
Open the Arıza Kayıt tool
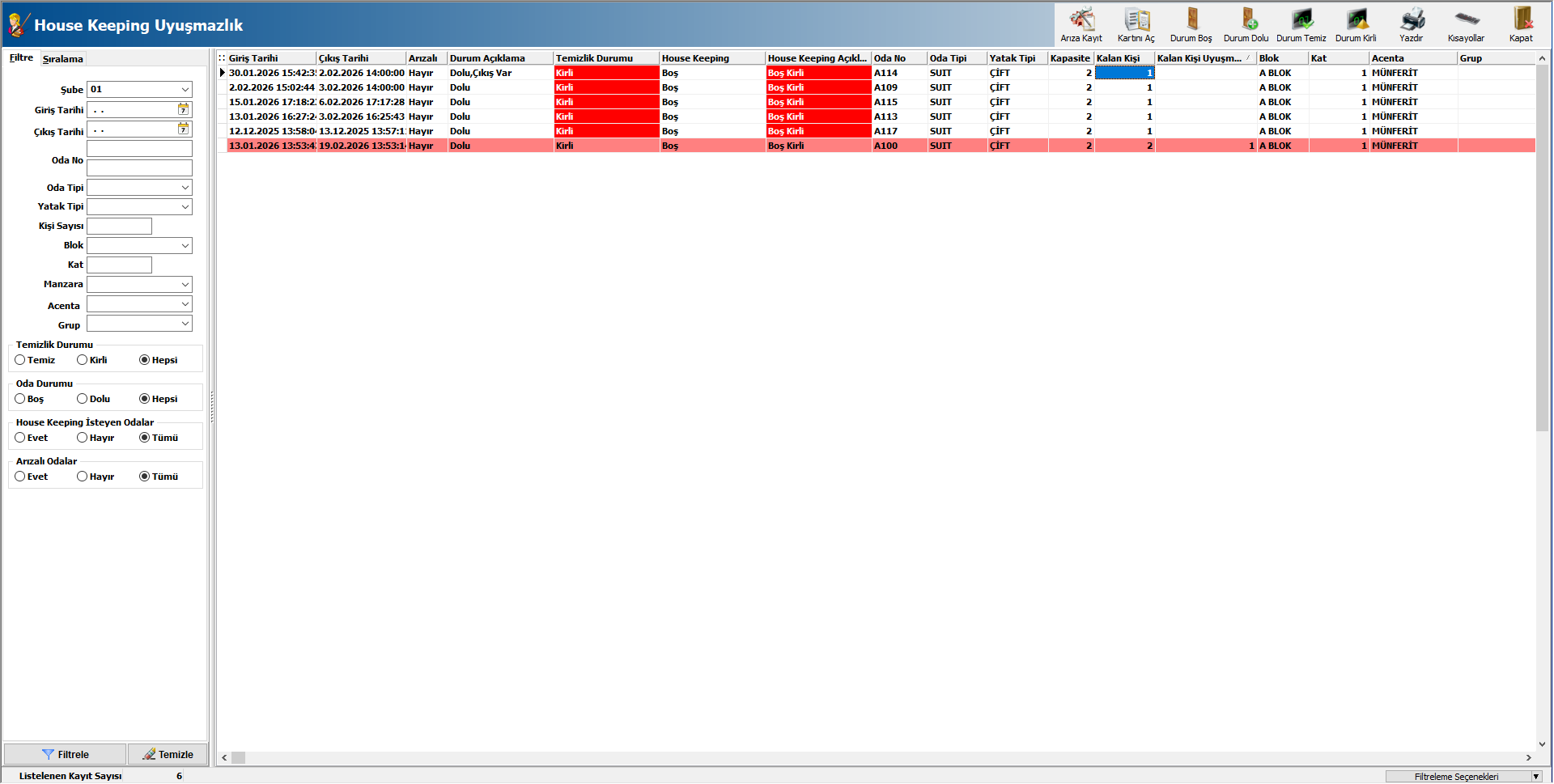[1081, 25]
